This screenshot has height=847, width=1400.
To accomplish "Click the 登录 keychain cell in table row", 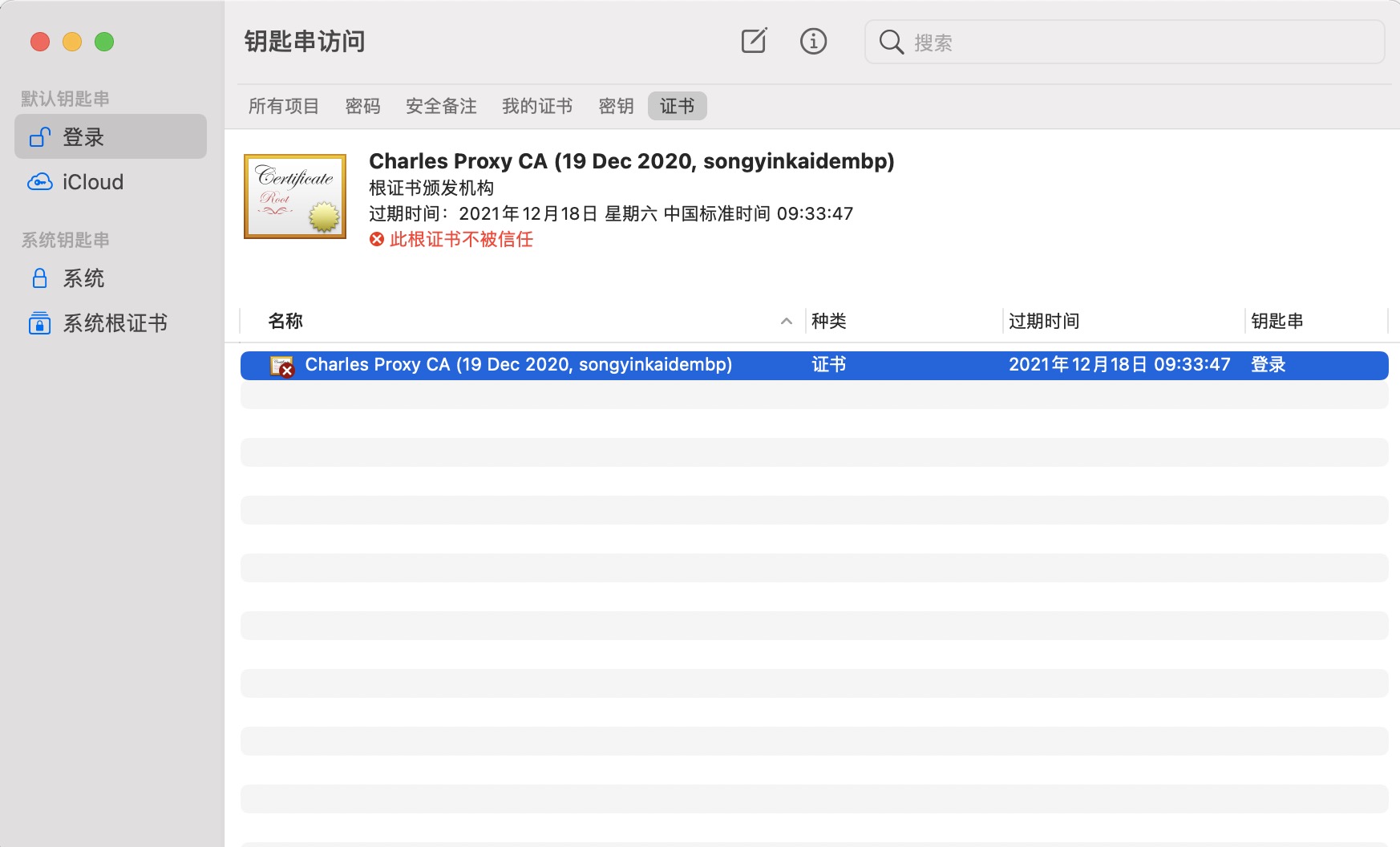I will click(x=1268, y=364).
